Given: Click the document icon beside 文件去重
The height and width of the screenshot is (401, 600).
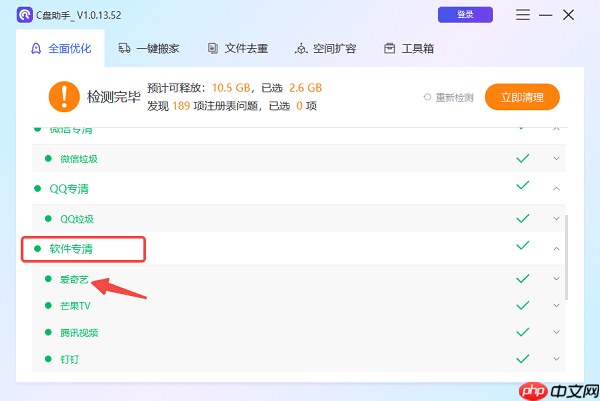Looking at the screenshot, I should (x=213, y=48).
